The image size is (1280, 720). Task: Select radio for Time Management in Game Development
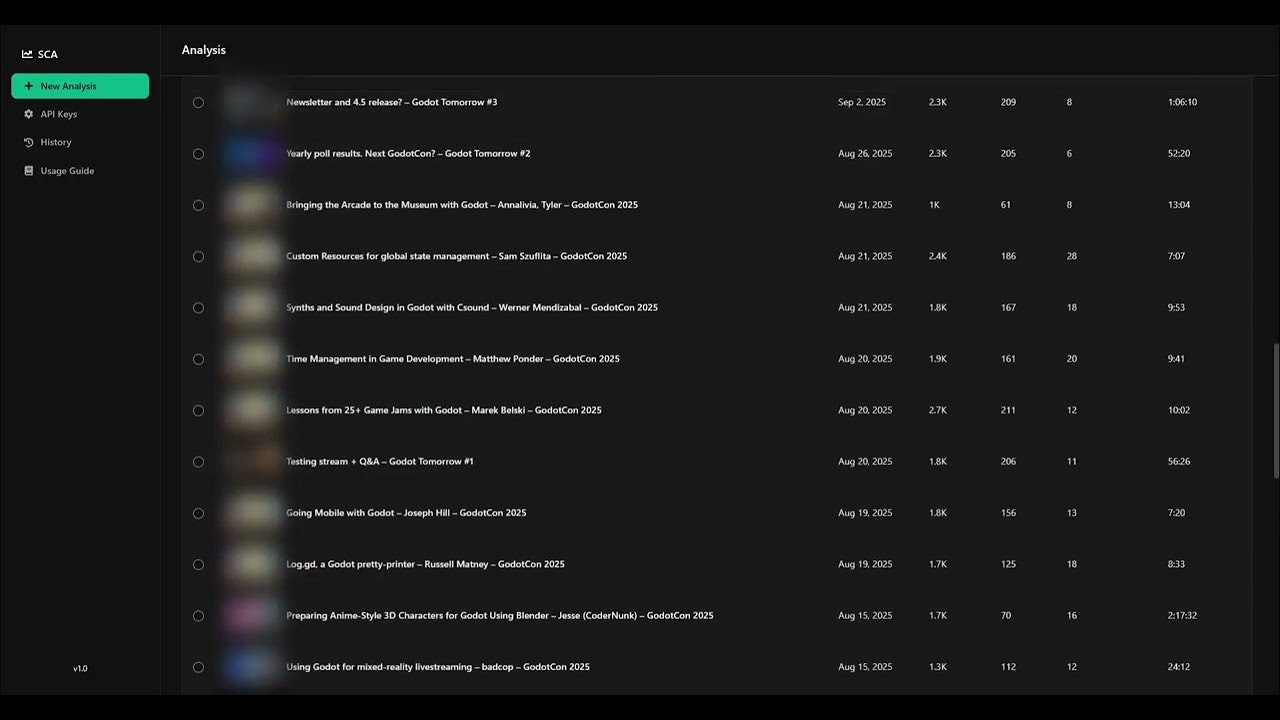[198, 359]
